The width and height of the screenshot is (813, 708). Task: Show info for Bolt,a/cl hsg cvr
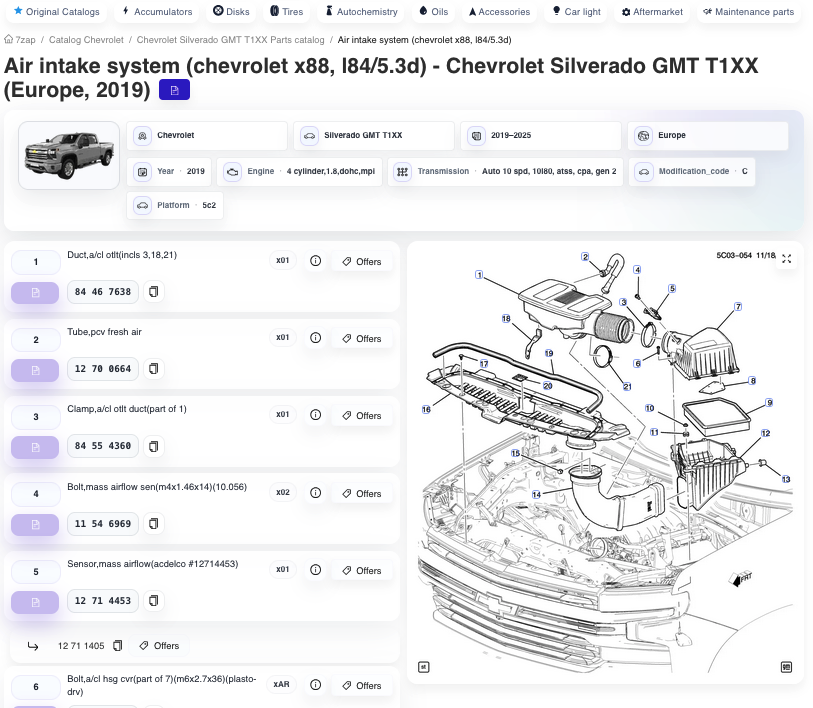pyautogui.click(x=315, y=685)
